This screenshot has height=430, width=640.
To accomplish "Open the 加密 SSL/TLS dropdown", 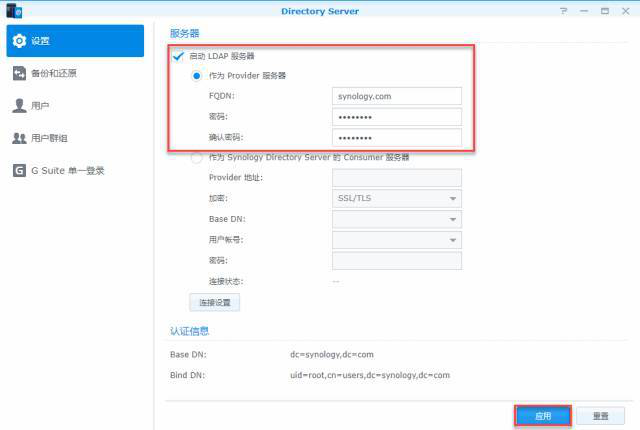I will (x=397, y=198).
